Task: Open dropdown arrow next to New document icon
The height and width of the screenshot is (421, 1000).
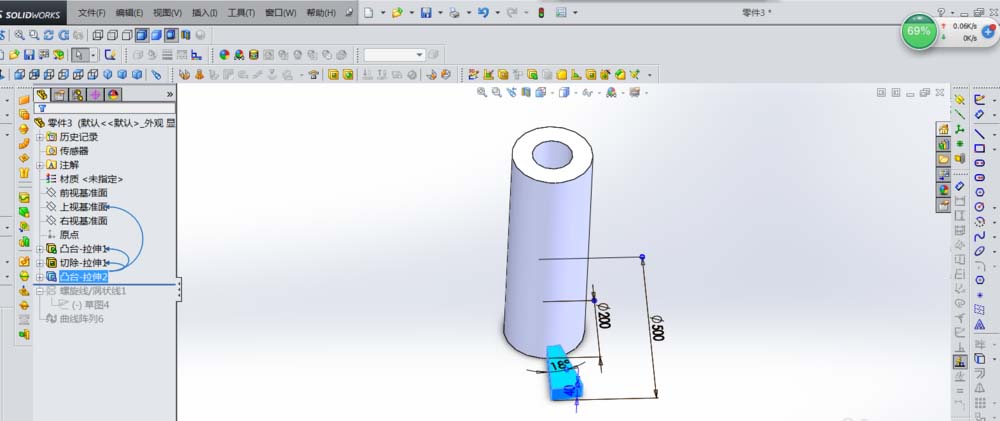Action: click(383, 13)
